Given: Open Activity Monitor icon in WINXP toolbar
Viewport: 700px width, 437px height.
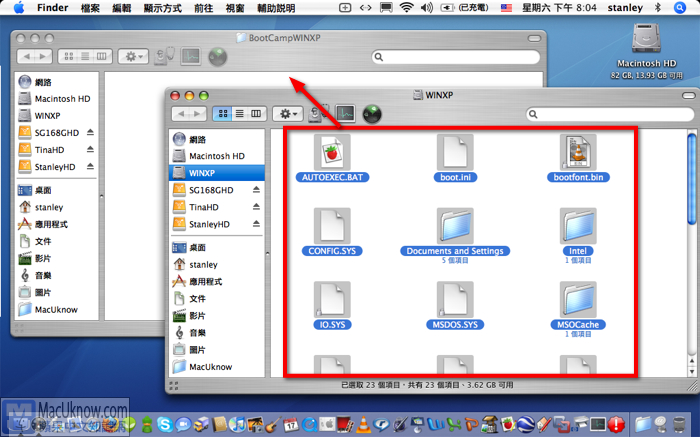Looking at the screenshot, I should pos(346,114).
